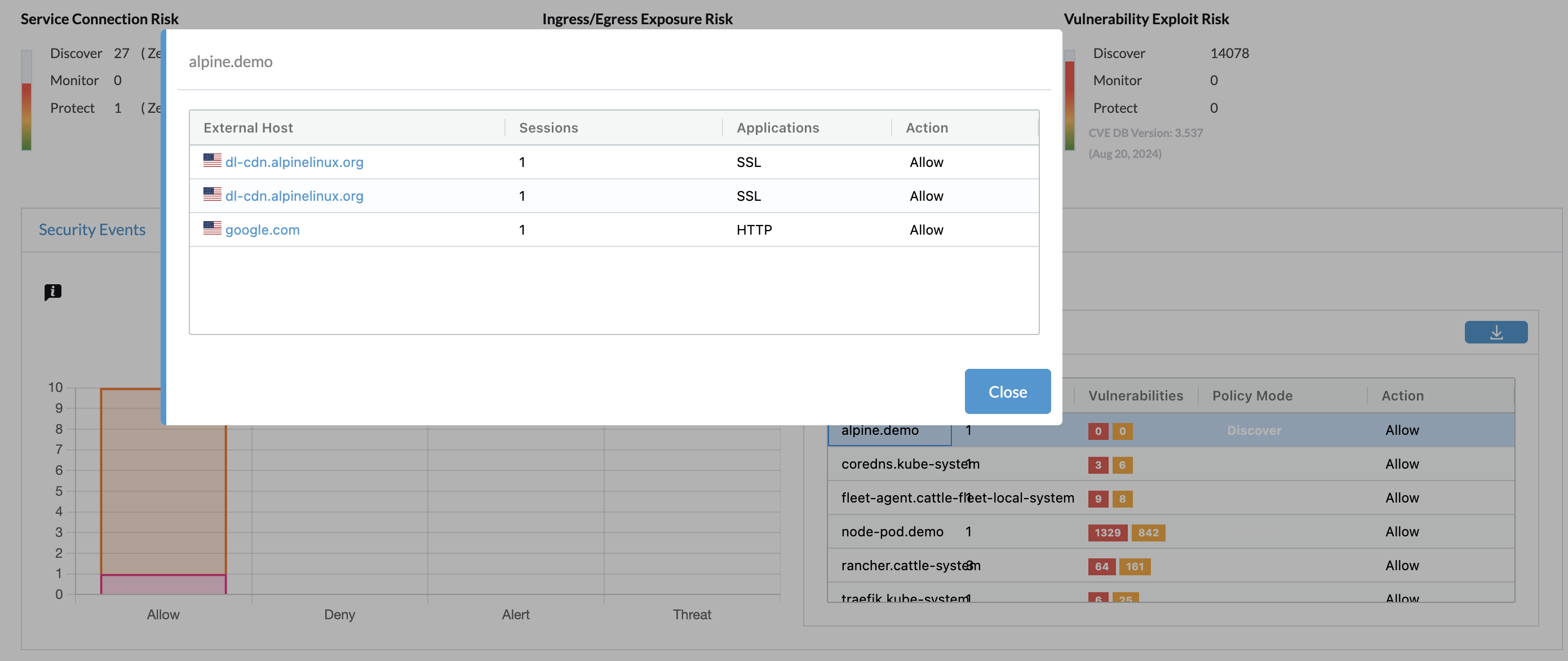The width and height of the screenshot is (1568, 661).
Task: Open second dl-cdn.alpinelinux.org host link
Action: 294,196
